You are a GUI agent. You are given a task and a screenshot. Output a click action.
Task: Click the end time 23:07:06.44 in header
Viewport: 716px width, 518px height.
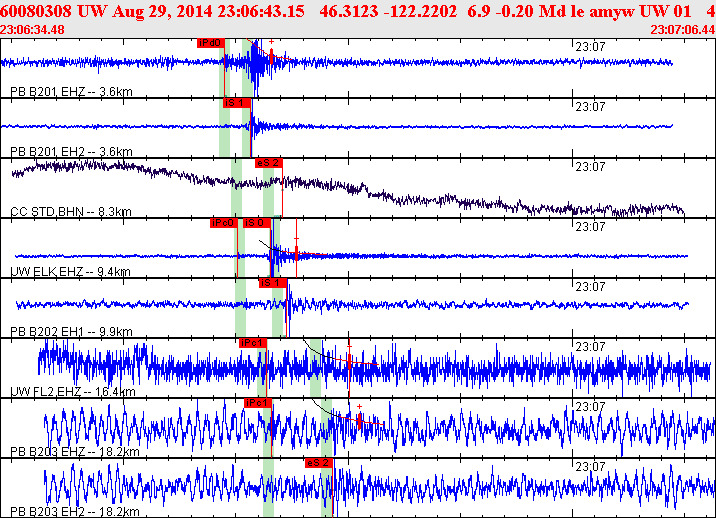pos(683,30)
